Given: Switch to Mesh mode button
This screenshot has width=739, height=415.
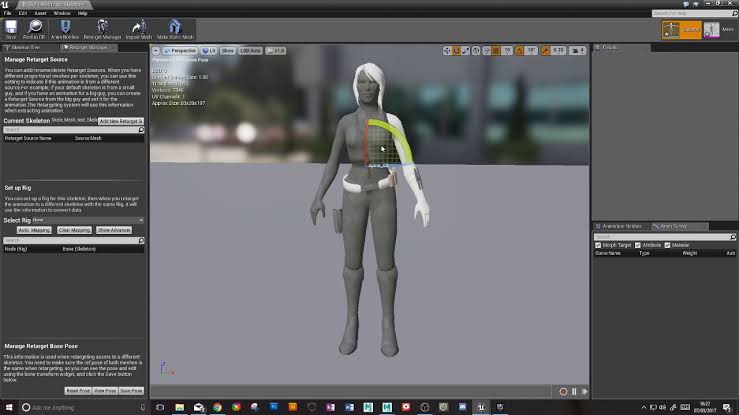Looking at the screenshot, I should point(719,29).
